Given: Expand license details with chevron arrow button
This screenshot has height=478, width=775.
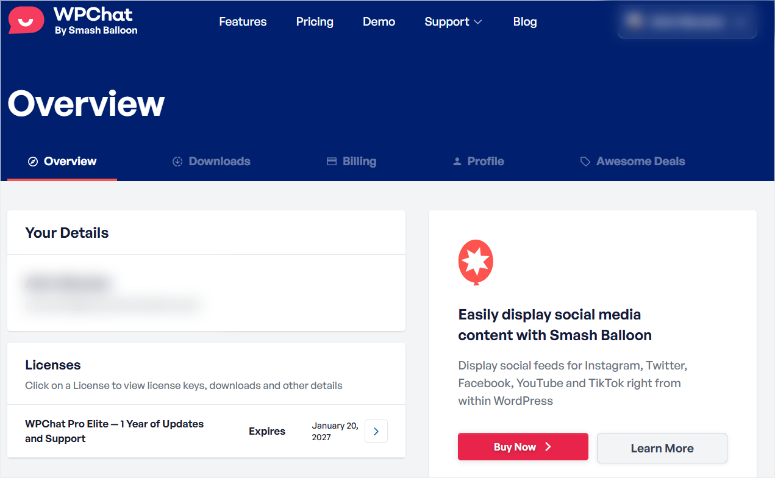Looking at the screenshot, I should coord(376,431).
